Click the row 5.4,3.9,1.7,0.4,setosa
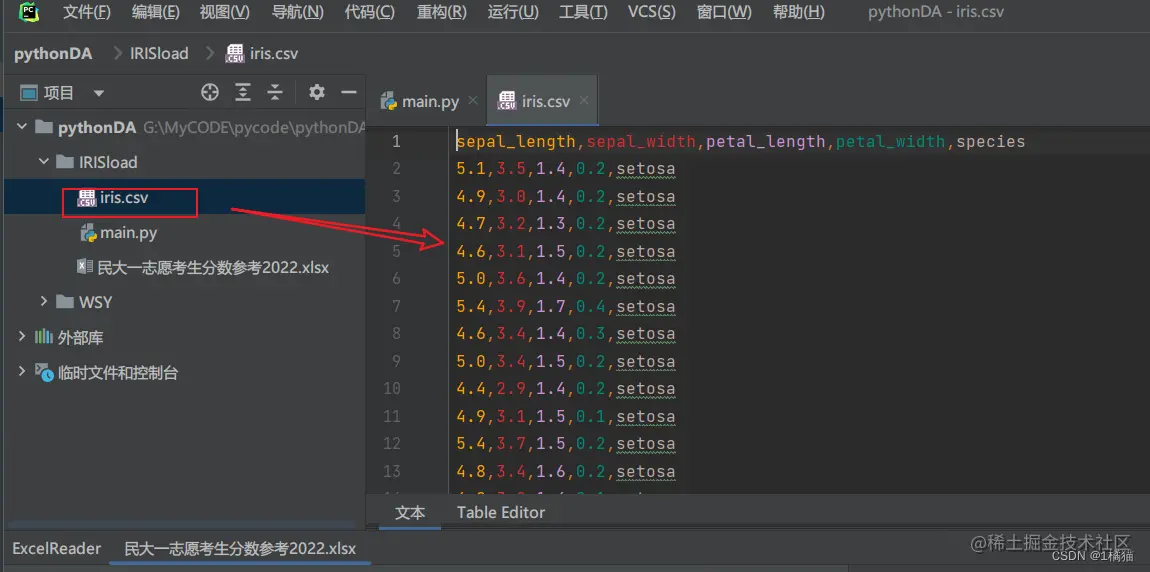 point(565,307)
